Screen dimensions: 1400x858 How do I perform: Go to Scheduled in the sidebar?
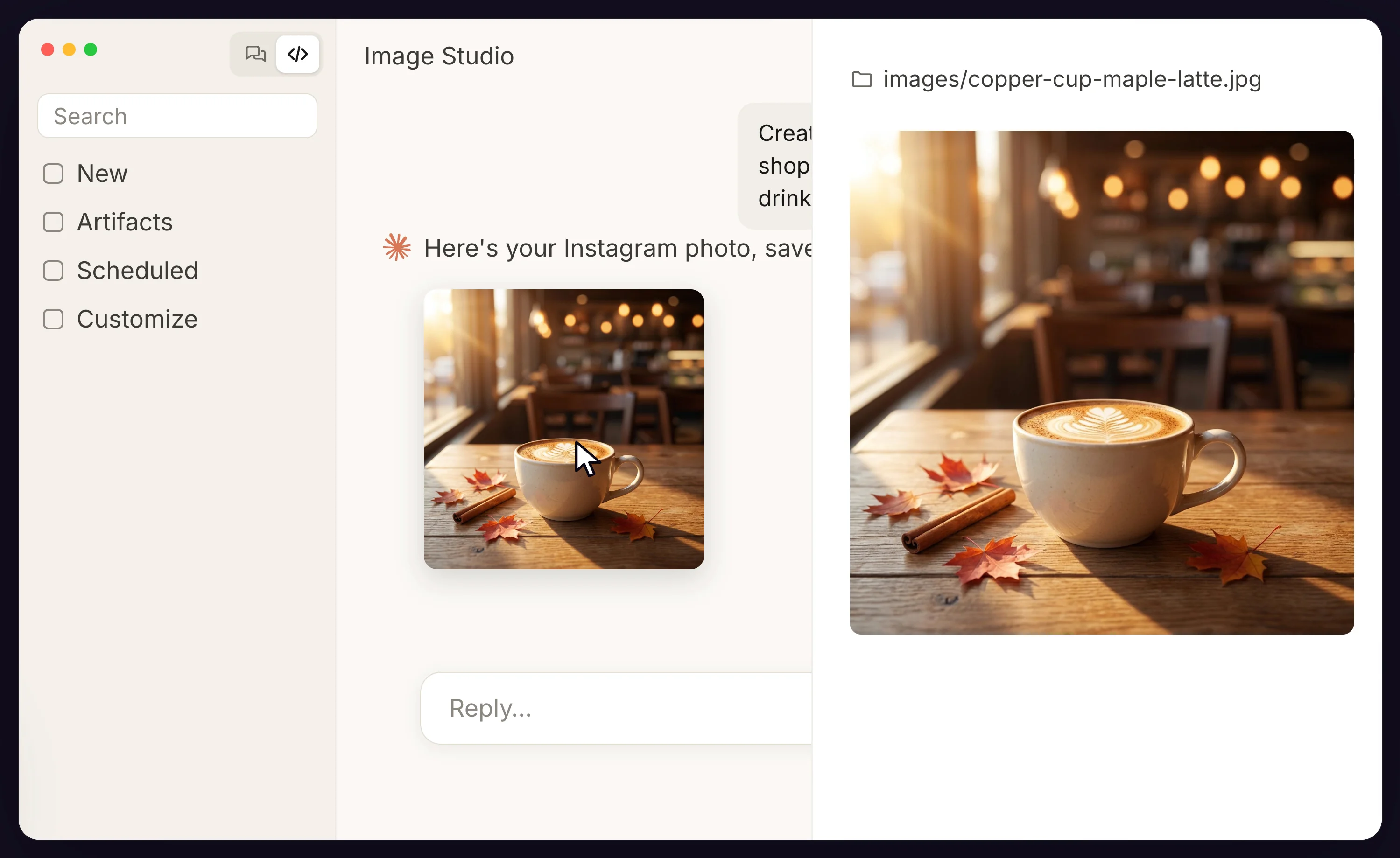click(x=138, y=271)
